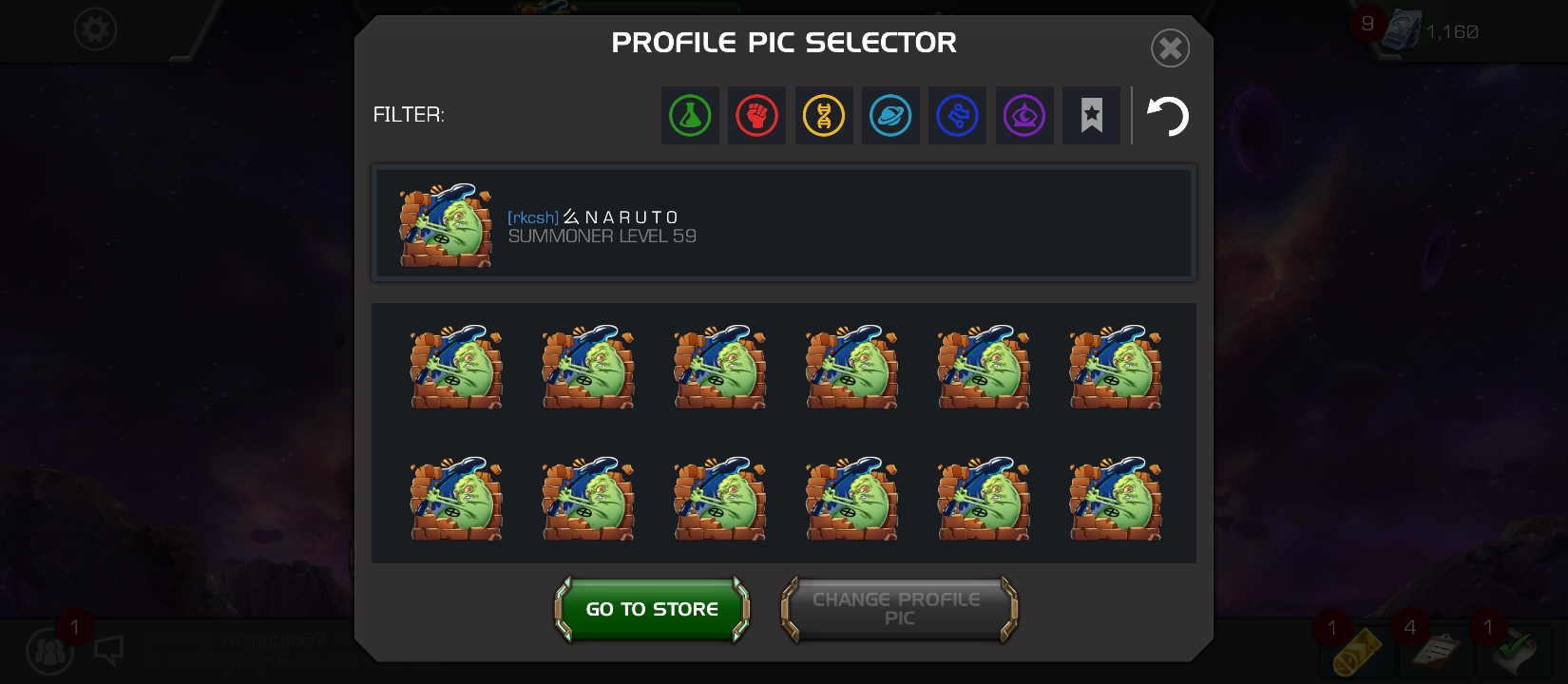1568x684 pixels.
Task: Select second profile pic in bottom row
Action: click(588, 499)
